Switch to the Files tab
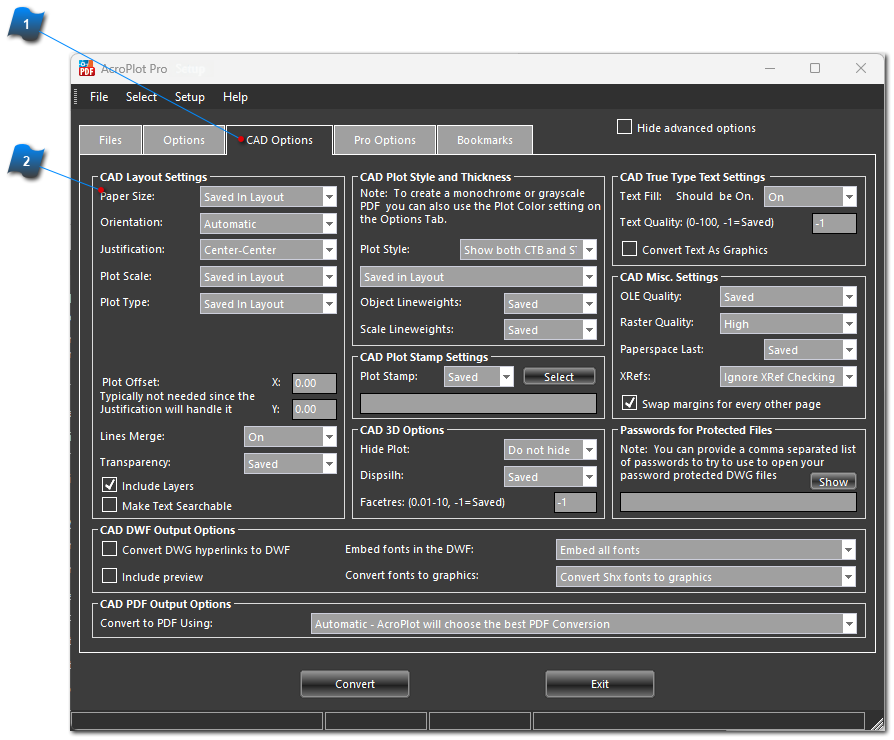Screen dimensions: 894x740 [111, 140]
